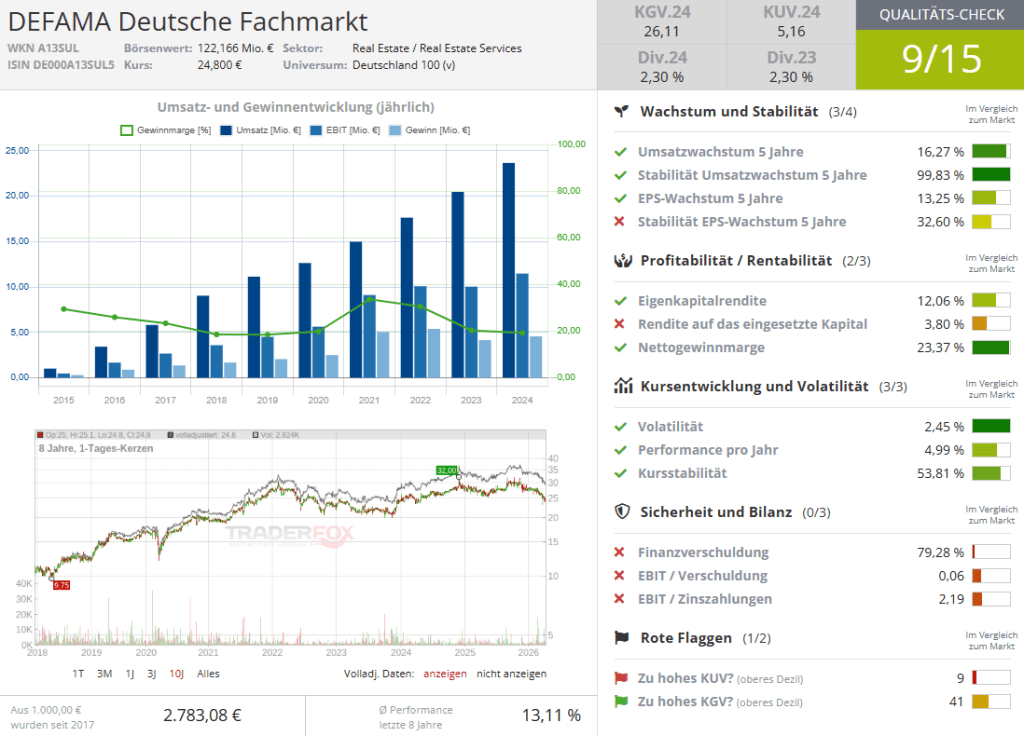Click nicht anzeigen for adjusted data
Viewport: 1024px width, 736px height.
pos(511,674)
